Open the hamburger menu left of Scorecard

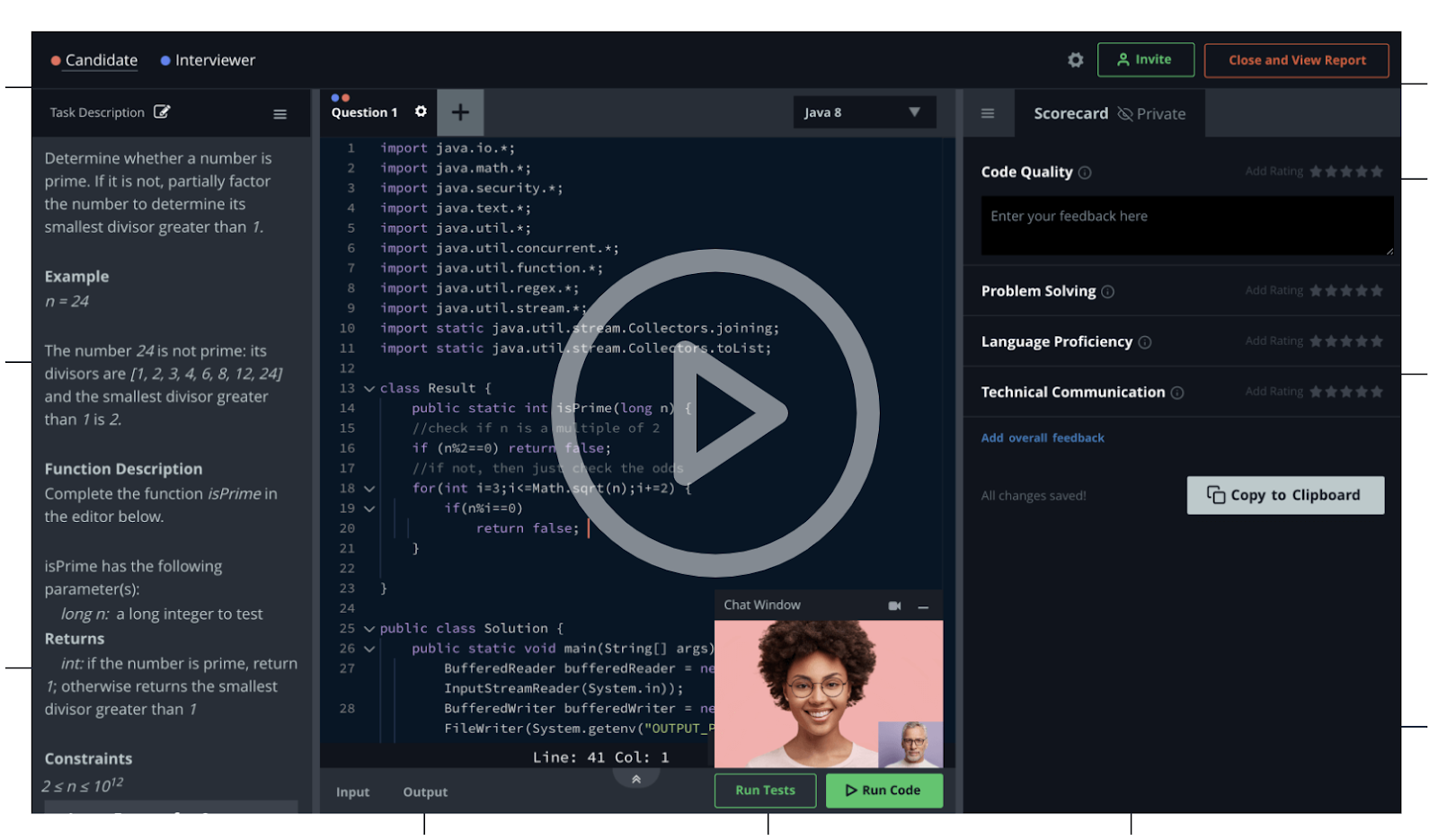pyautogui.click(x=988, y=114)
